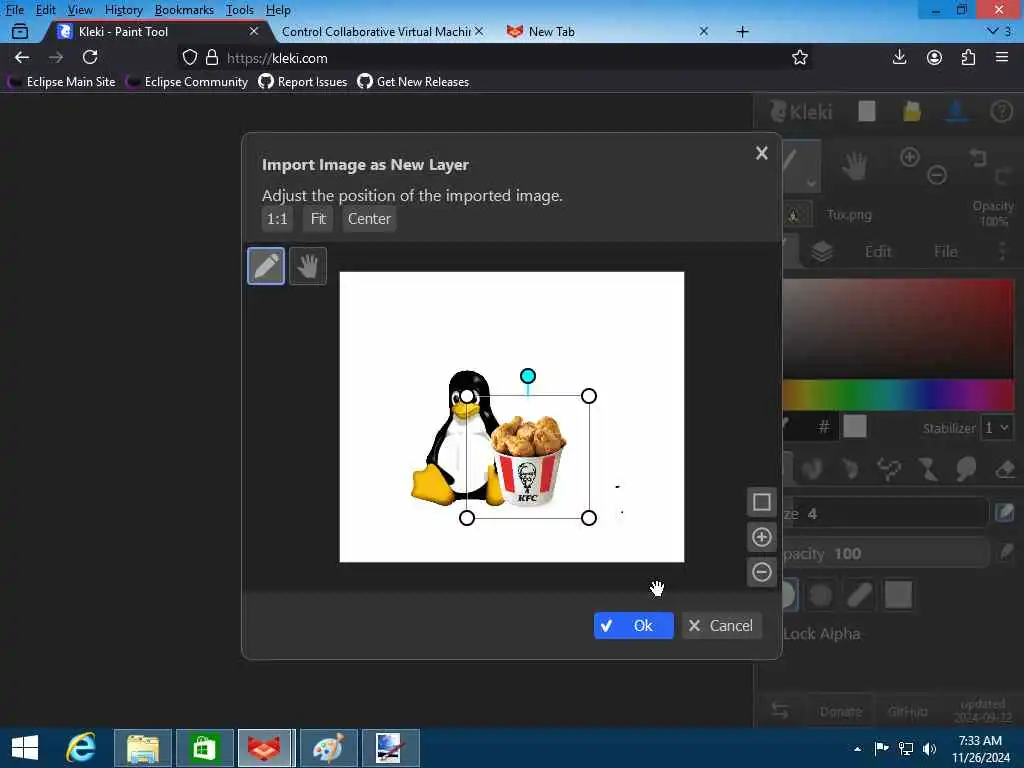Click the cyan rotation handle above the KFC image
Viewport: 1024px width, 768px height.
(528, 376)
